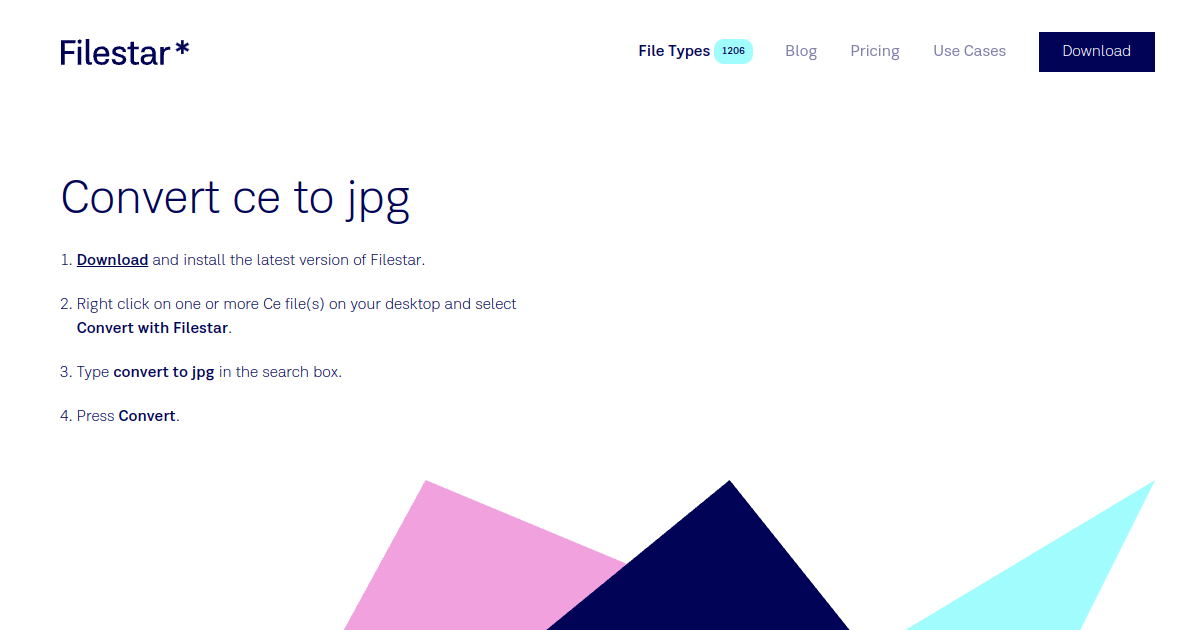
Task: Go to the Blog page
Action: coord(801,51)
